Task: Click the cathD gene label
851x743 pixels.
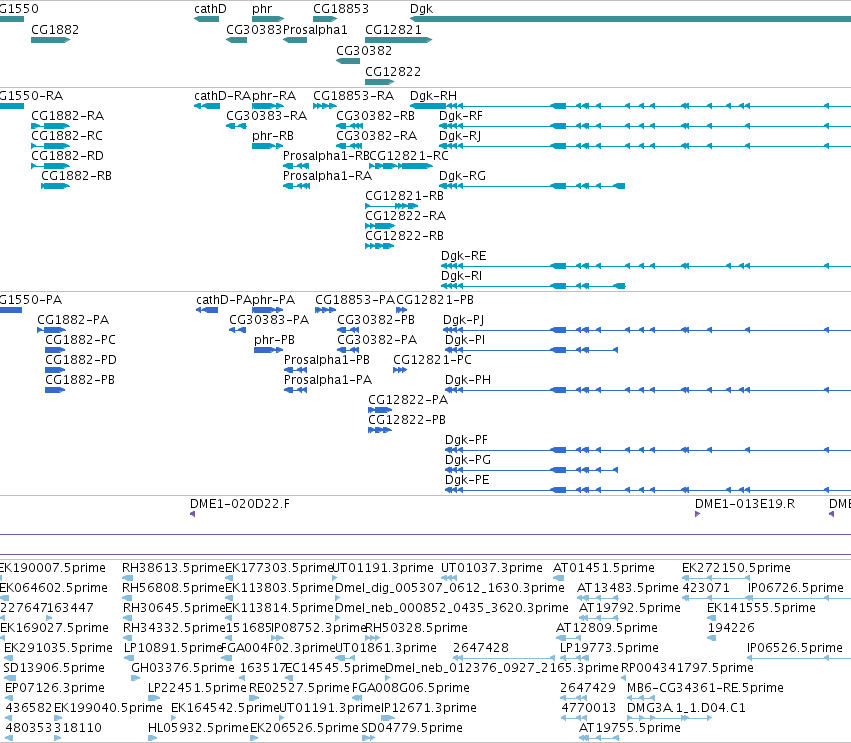Action: click(210, 9)
